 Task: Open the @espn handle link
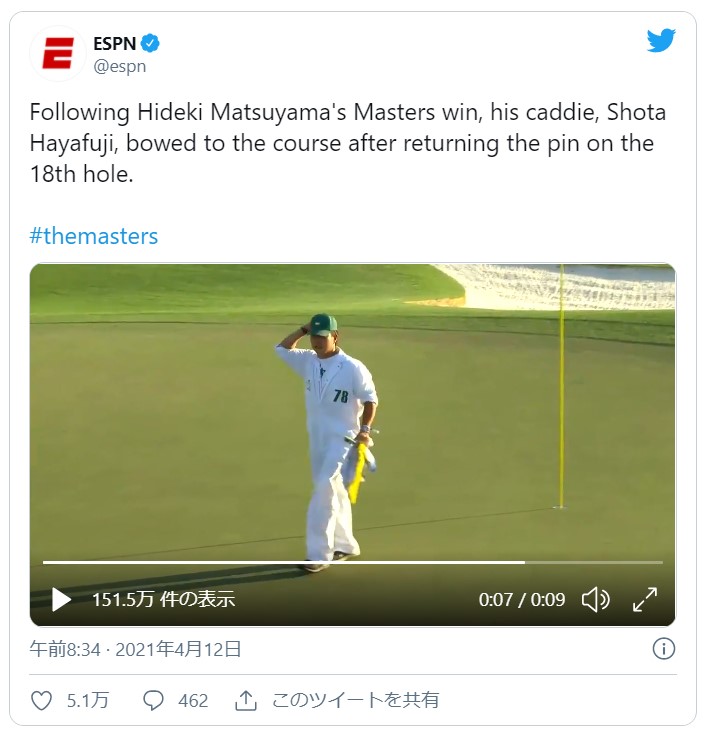pos(120,67)
